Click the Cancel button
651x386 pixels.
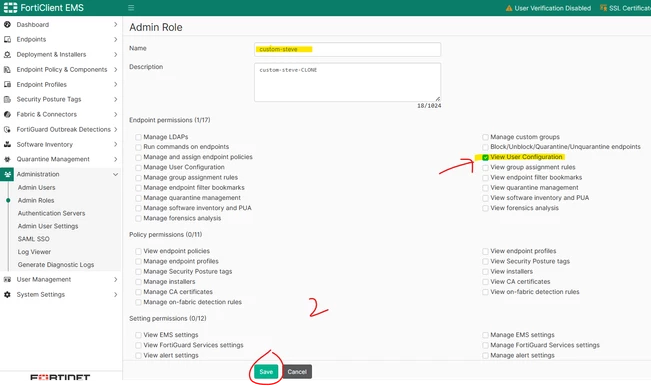[x=297, y=371]
